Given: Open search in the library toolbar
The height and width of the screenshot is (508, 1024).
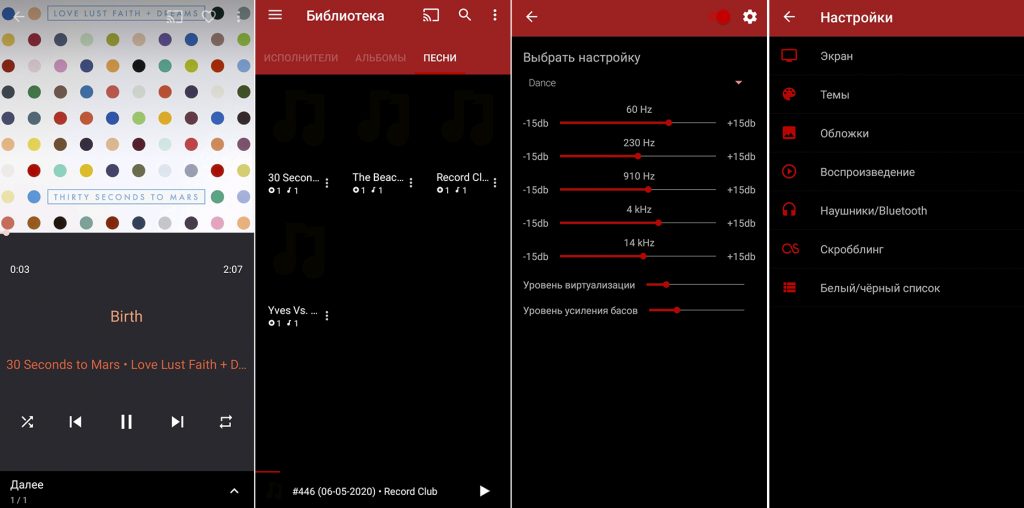Looking at the screenshot, I should 465,16.
